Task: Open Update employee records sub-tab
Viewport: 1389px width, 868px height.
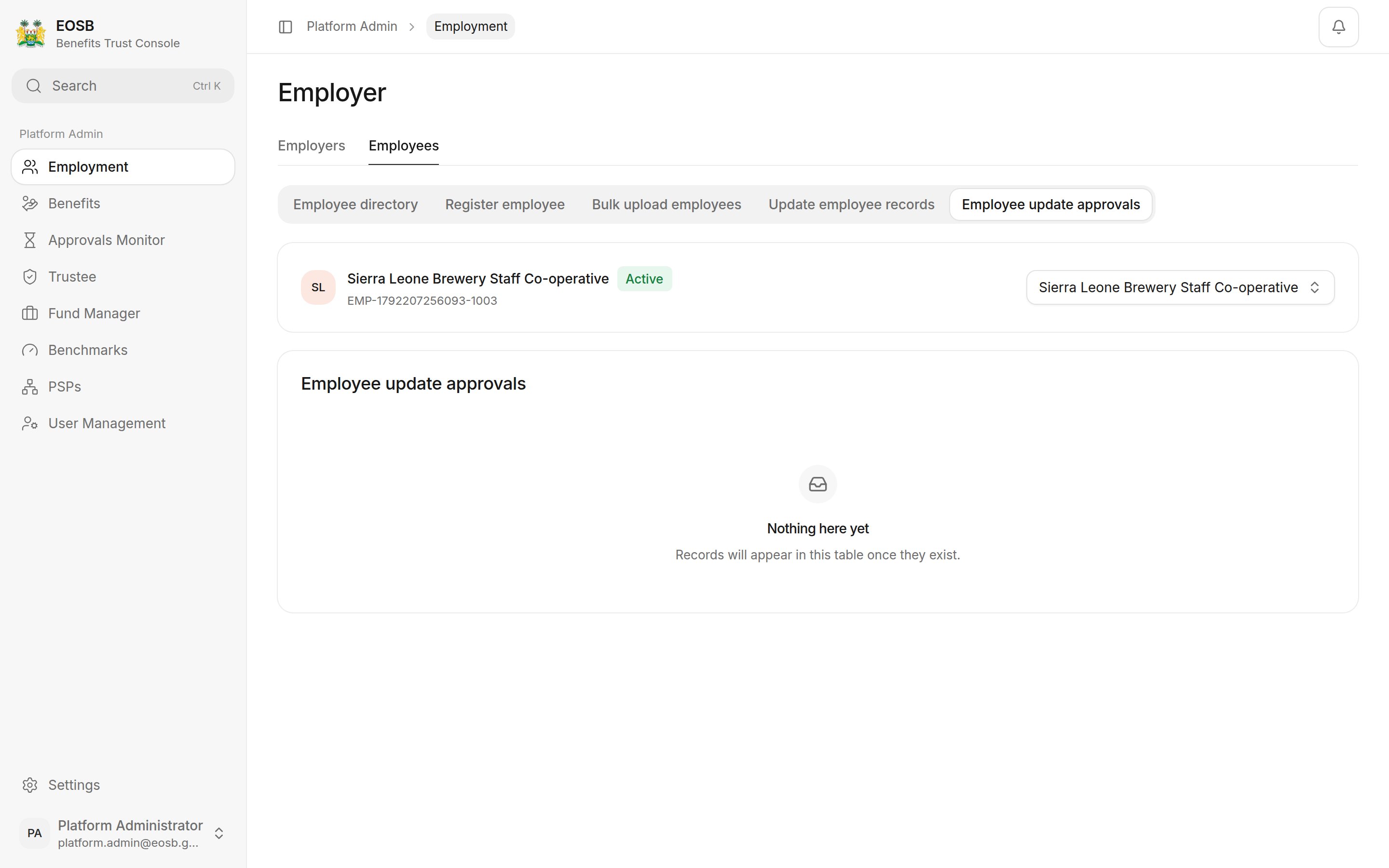Action: pos(851,204)
